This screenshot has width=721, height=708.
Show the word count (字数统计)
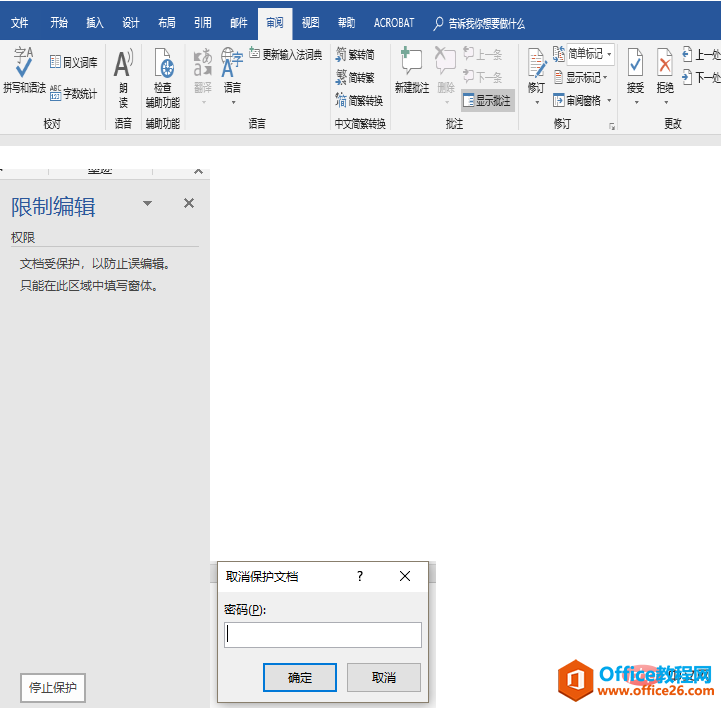pyautogui.click(x=74, y=93)
